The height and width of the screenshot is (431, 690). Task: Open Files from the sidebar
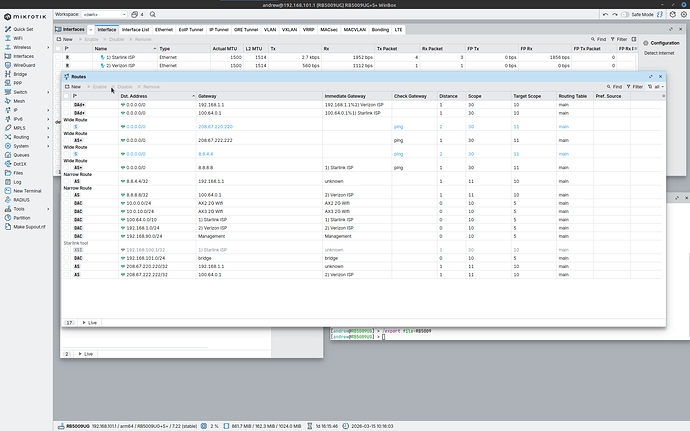18,173
